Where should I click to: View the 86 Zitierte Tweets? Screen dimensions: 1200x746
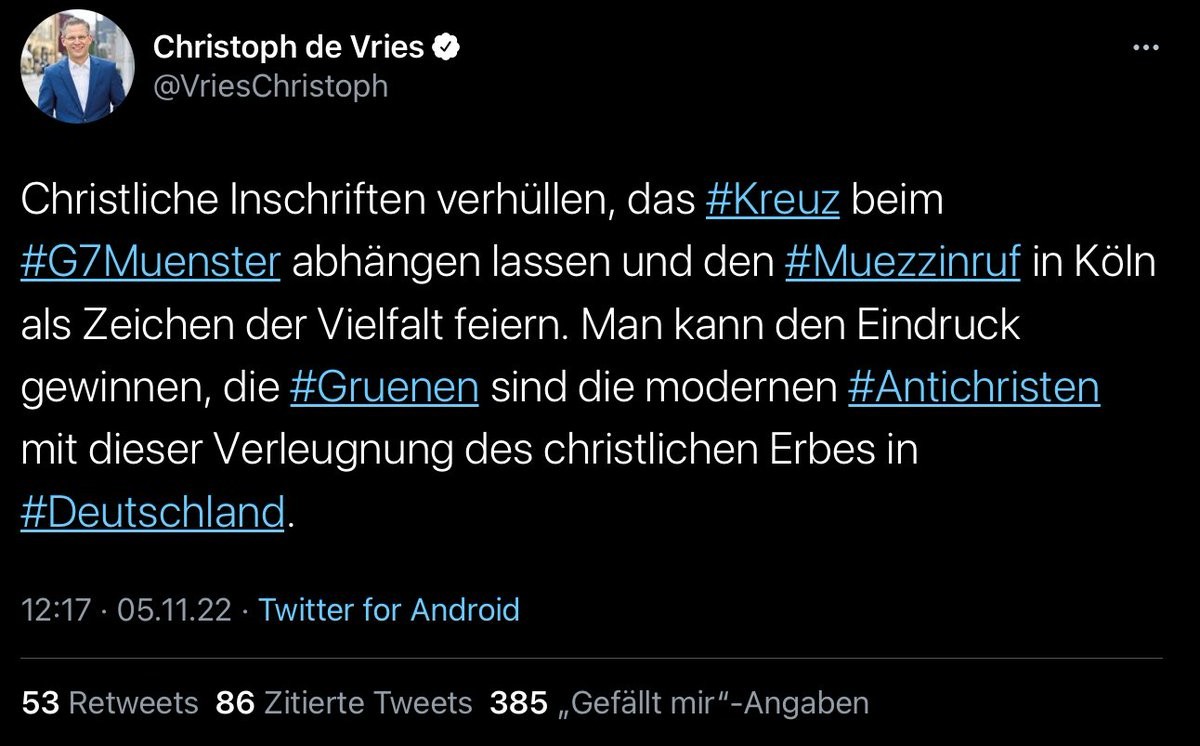(343, 703)
